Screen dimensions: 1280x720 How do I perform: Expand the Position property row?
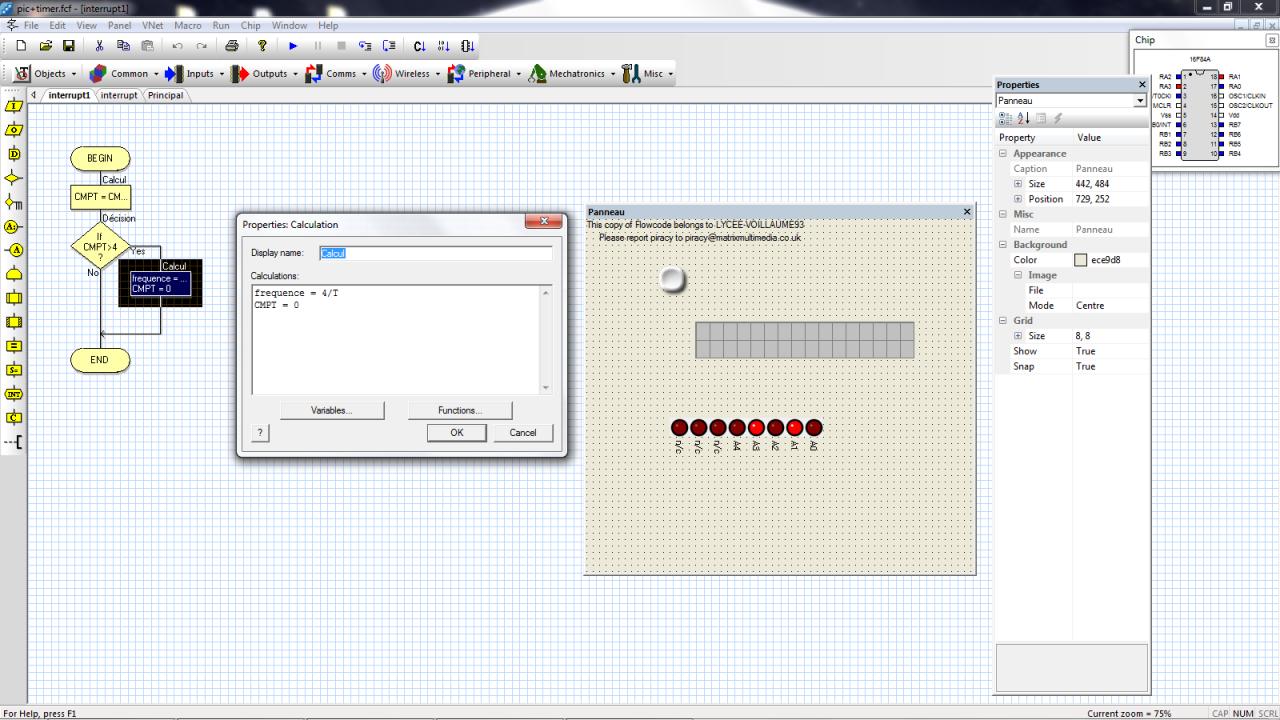tap(1018, 199)
